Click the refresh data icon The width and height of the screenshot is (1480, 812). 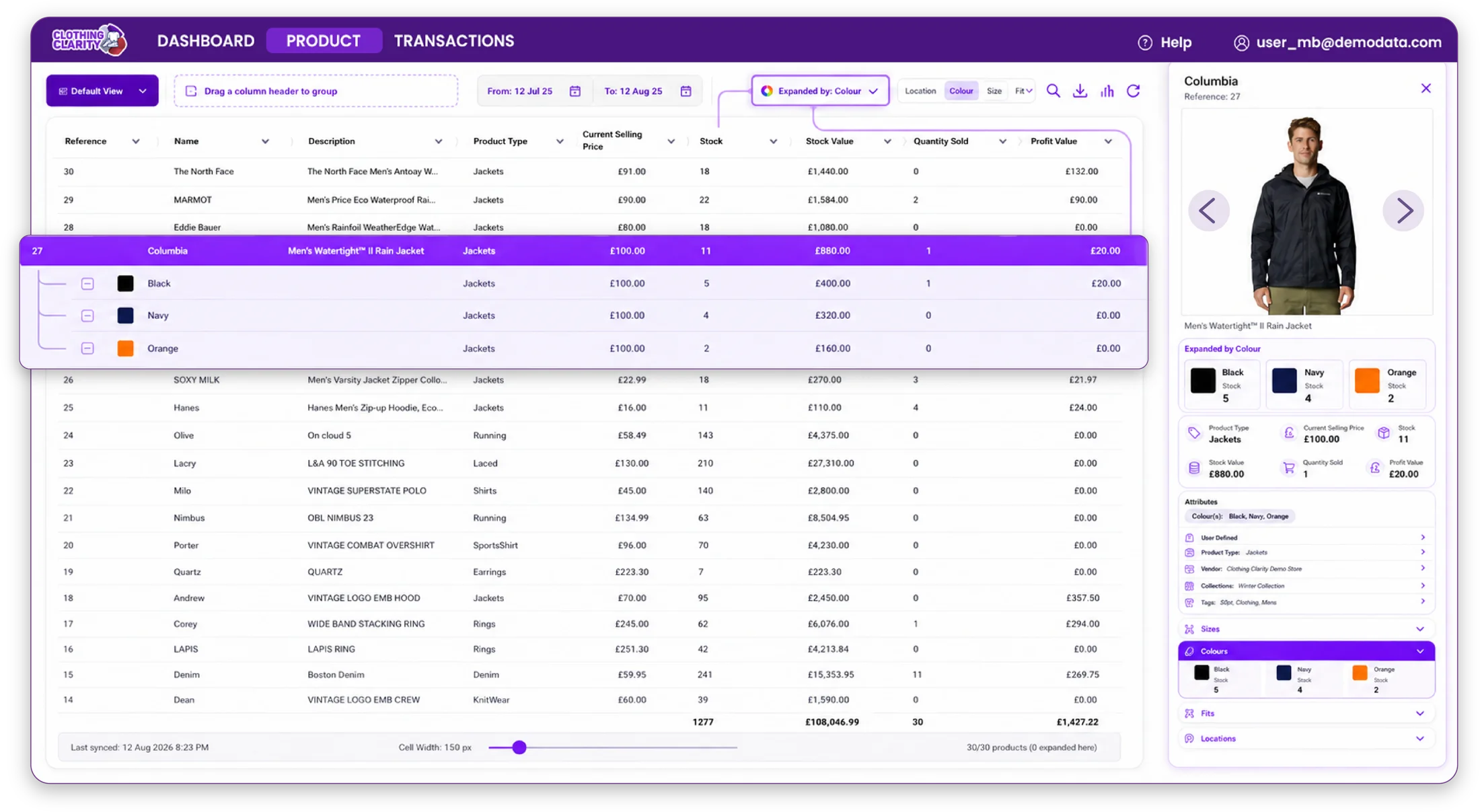click(1134, 91)
